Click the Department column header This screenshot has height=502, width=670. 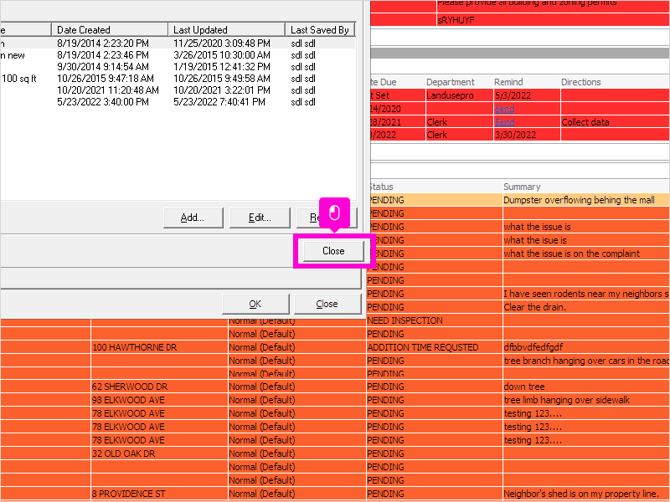[x=450, y=82]
